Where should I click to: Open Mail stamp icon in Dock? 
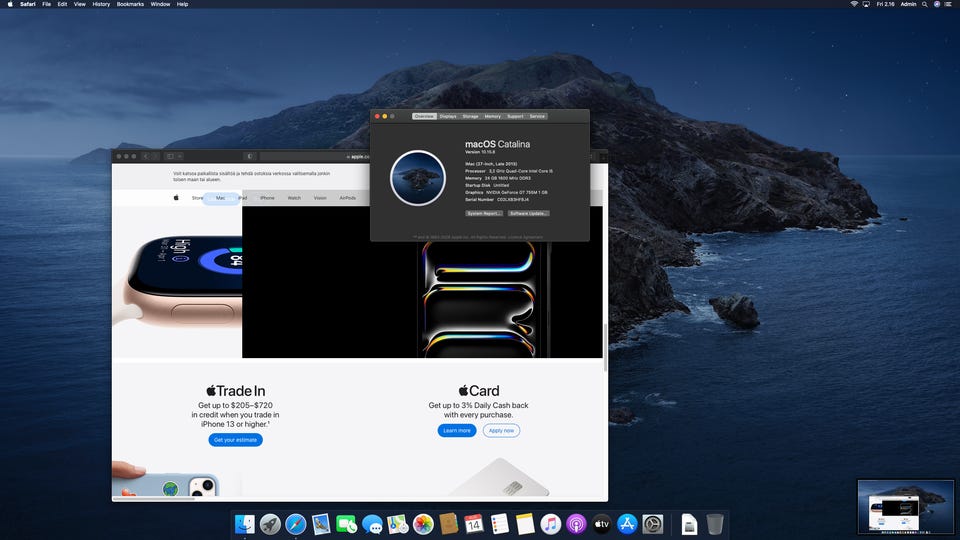(321, 524)
